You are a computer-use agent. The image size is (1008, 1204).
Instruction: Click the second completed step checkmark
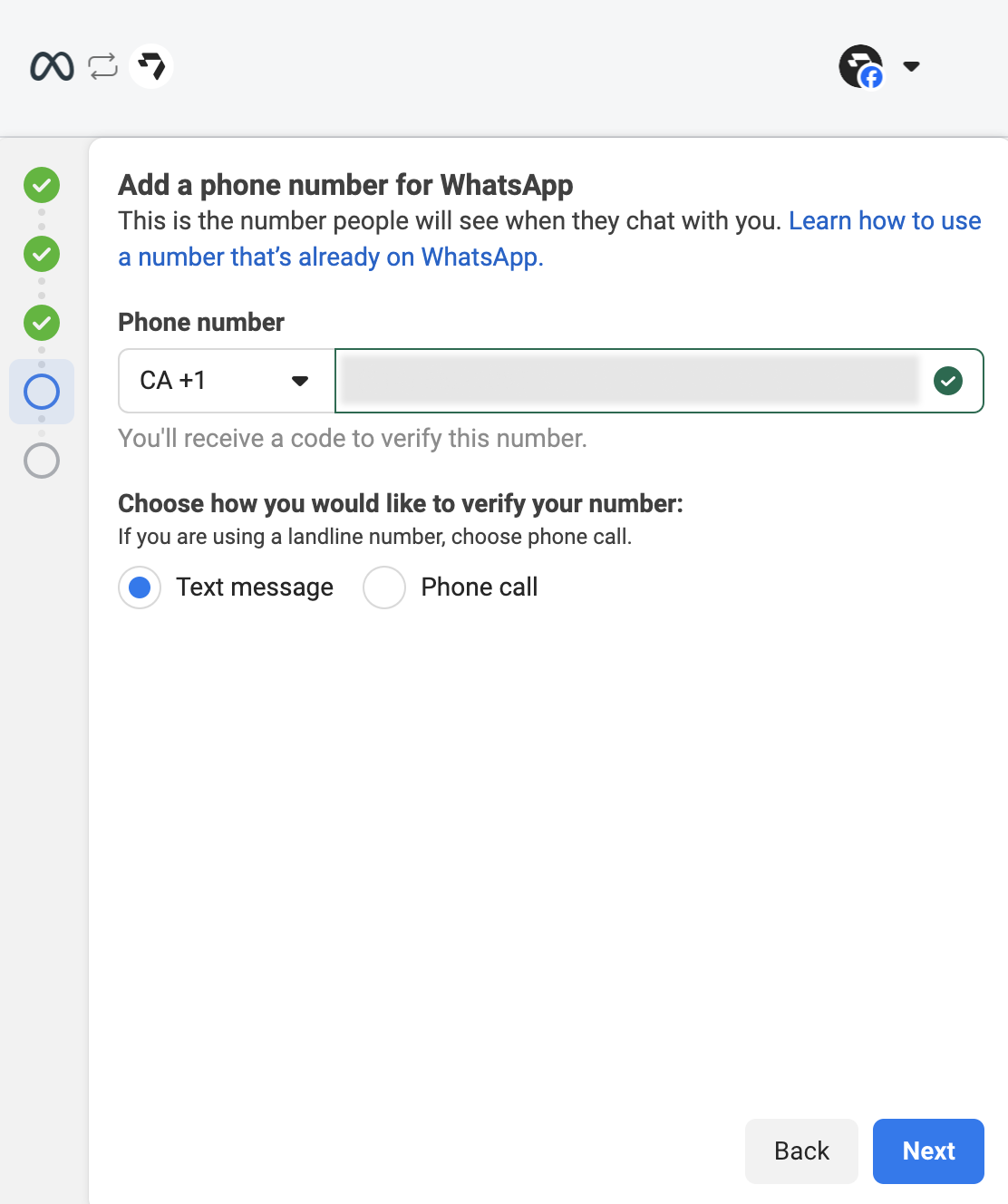[41, 254]
